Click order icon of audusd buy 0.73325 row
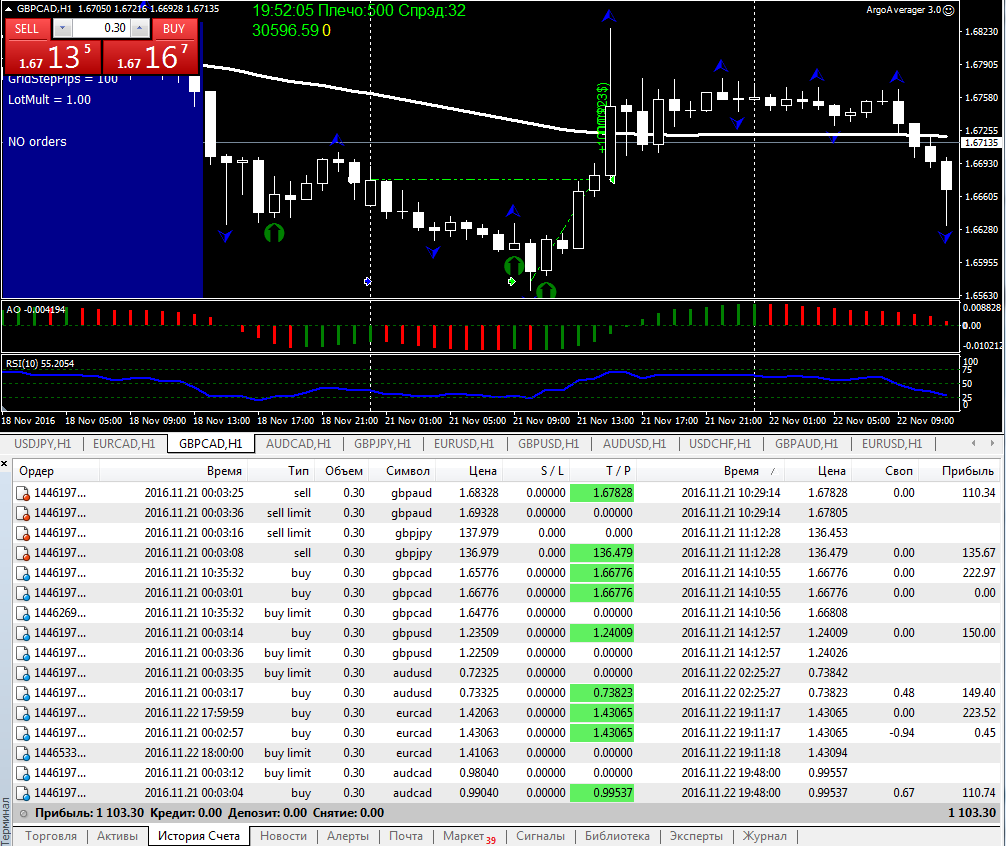 point(22,693)
